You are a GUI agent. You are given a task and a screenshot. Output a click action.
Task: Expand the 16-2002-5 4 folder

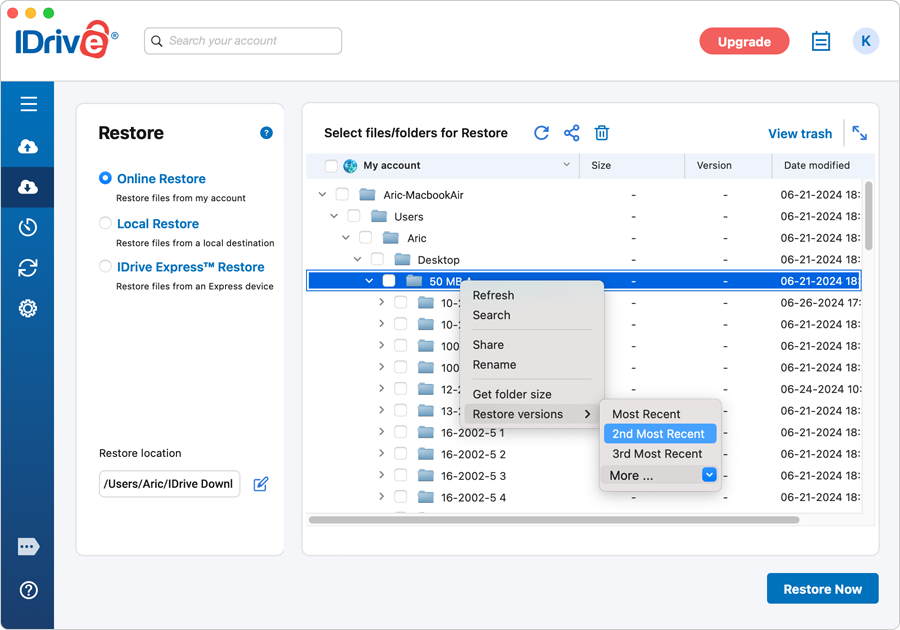[x=382, y=496]
